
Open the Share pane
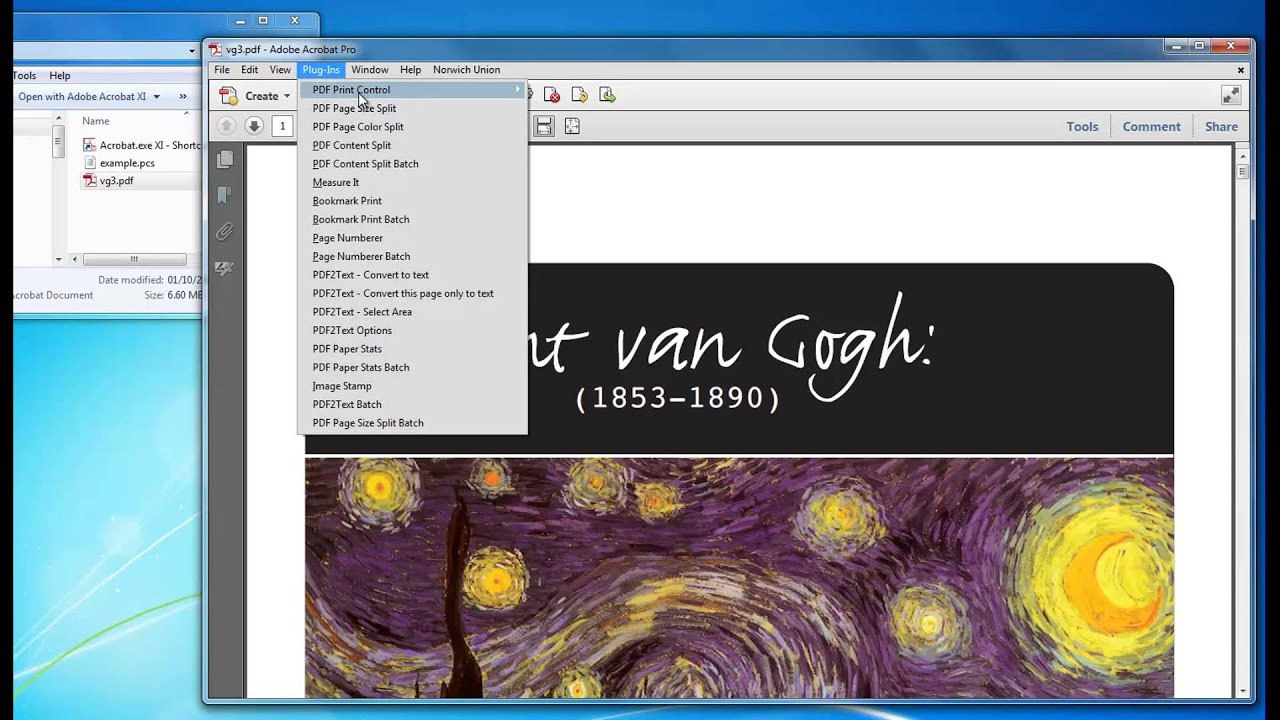click(1221, 127)
